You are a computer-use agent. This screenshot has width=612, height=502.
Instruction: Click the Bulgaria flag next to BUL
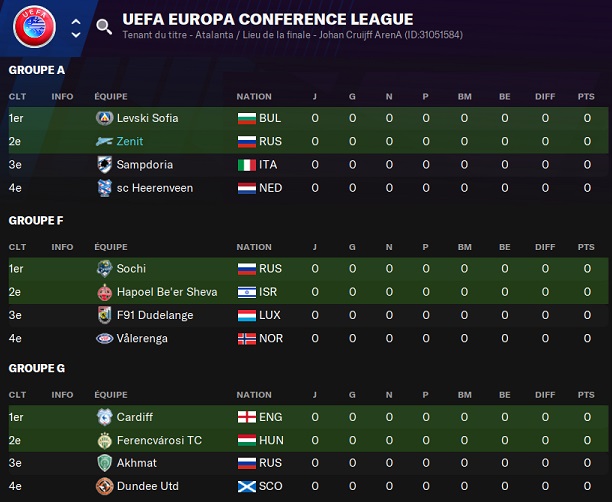coord(246,118)
